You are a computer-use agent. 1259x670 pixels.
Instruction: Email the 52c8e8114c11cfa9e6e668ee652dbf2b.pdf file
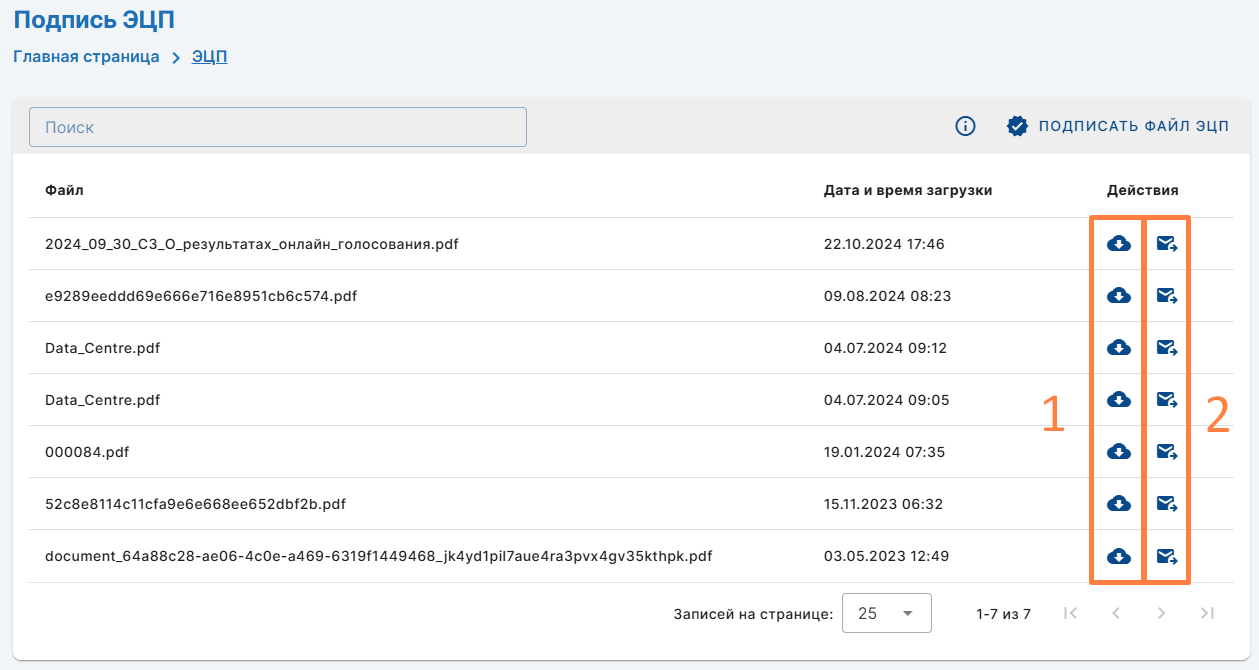1166,504
